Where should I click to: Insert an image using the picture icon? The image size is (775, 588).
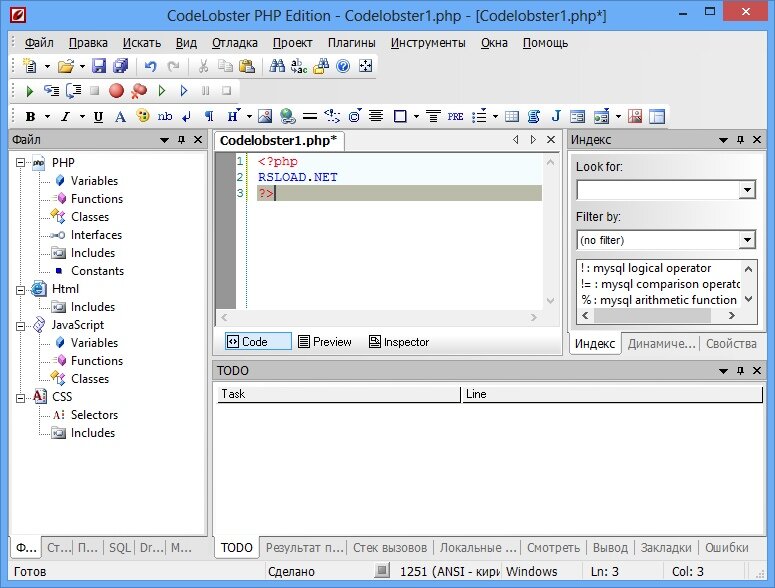(265, 117)
